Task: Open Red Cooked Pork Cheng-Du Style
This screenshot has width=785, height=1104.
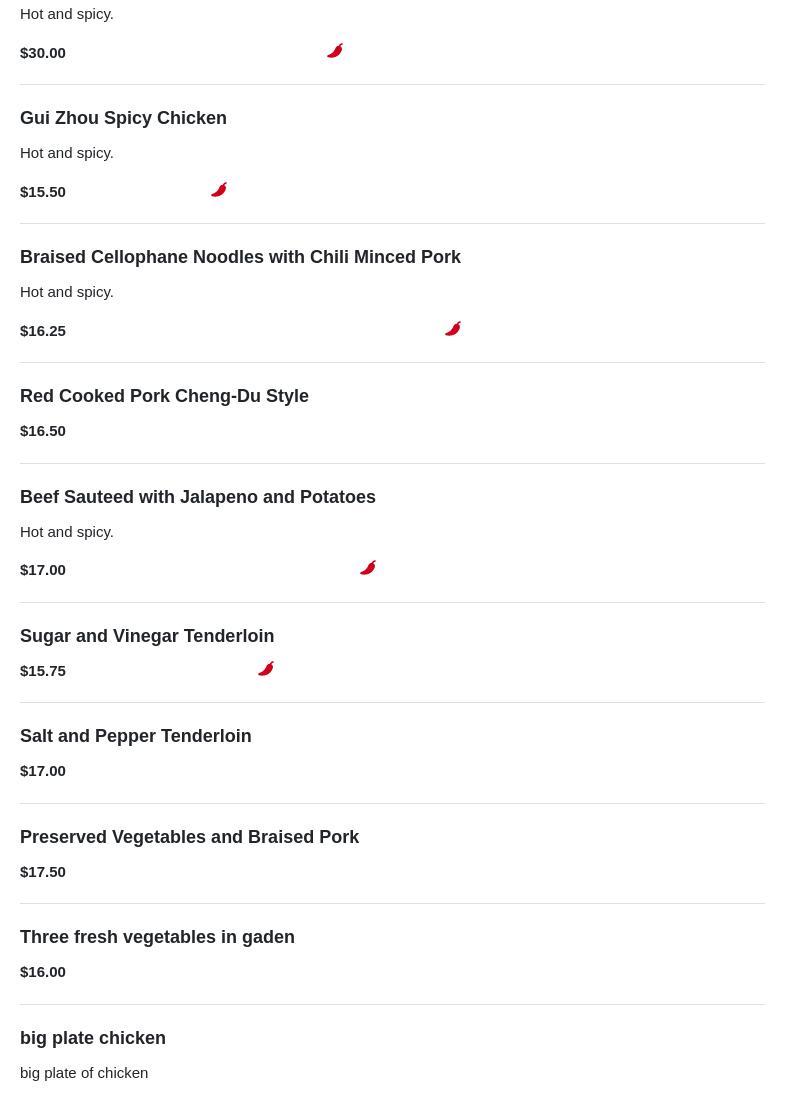Action: (x=164, y=396)
